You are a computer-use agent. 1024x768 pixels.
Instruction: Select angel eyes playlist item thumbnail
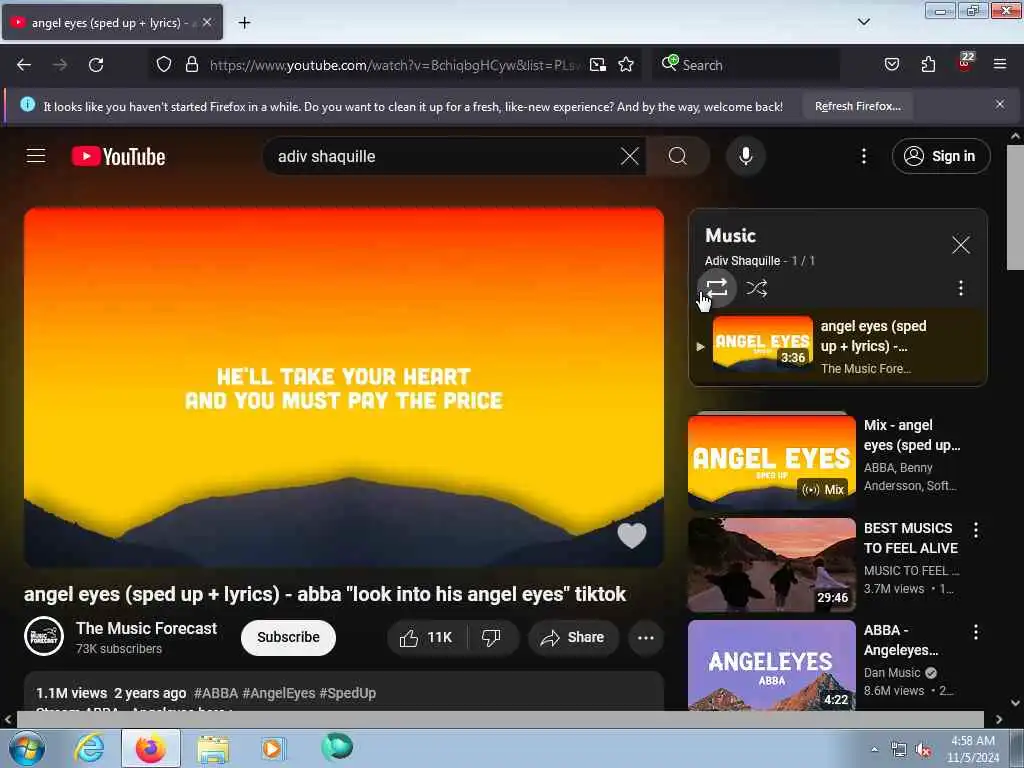tap(762, 344)
